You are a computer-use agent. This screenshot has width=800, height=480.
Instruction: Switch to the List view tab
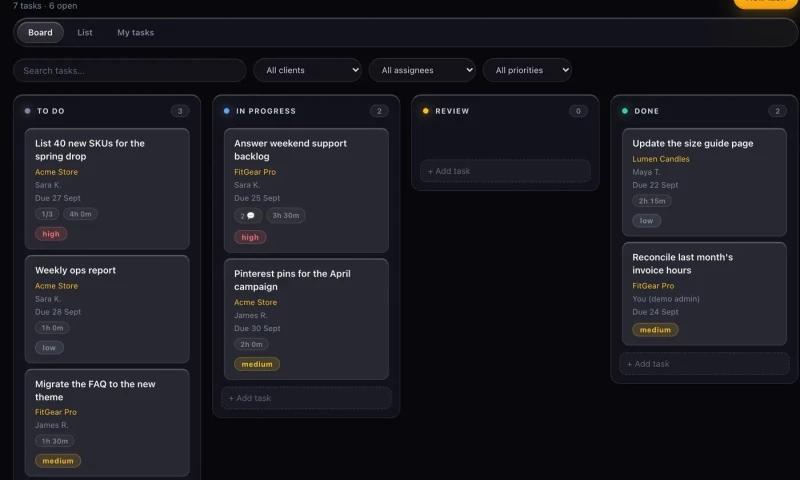pyautogui.click(x=85, y=32)
